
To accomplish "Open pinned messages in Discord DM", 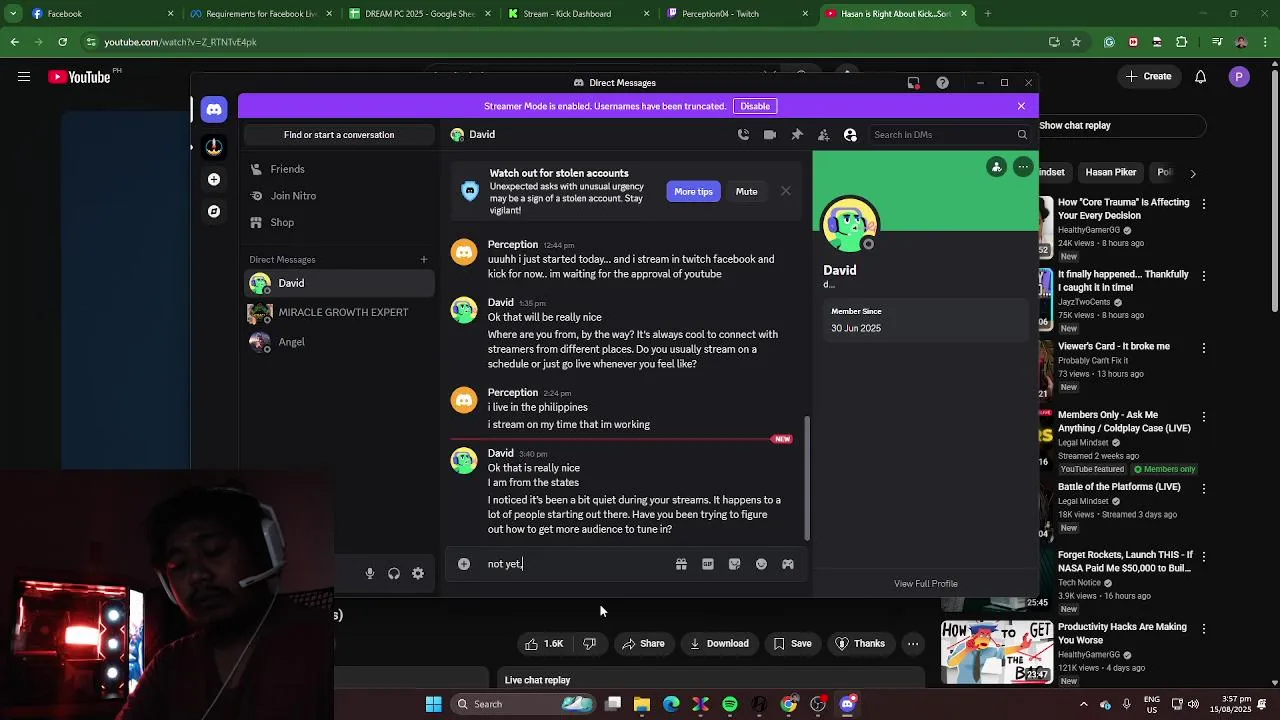I will 797,134.
